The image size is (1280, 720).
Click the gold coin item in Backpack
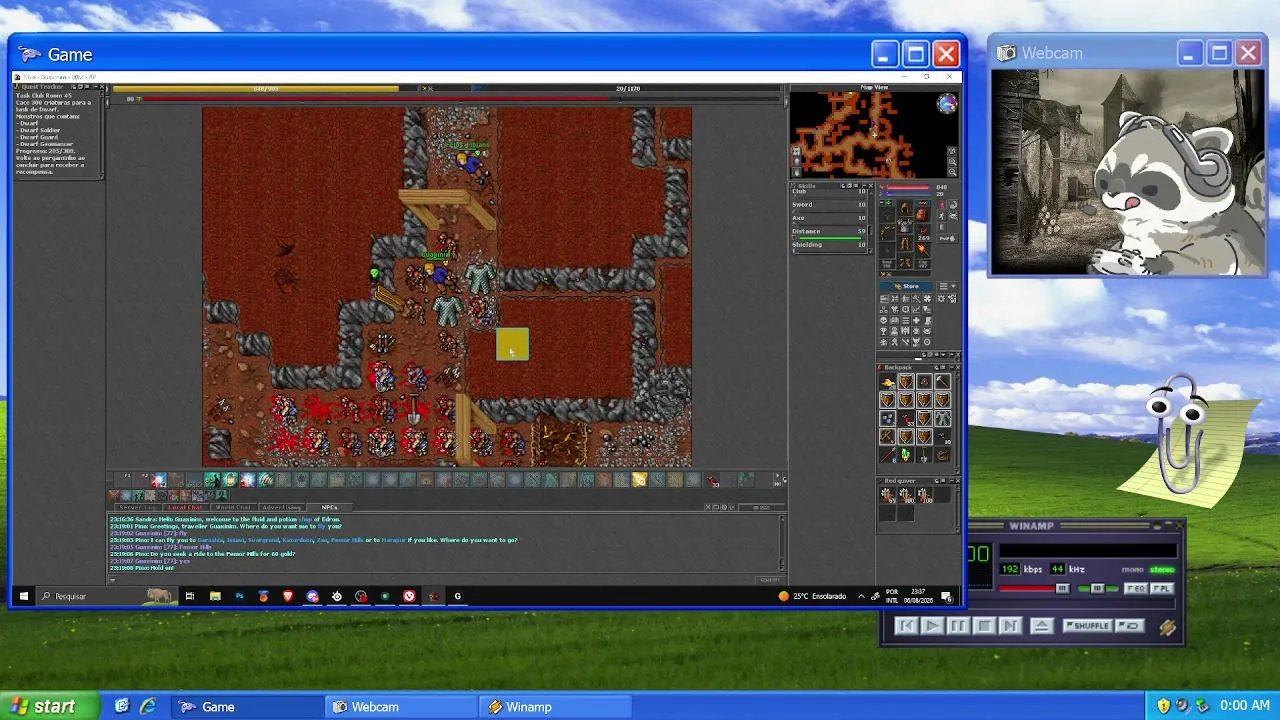point(888,382)
